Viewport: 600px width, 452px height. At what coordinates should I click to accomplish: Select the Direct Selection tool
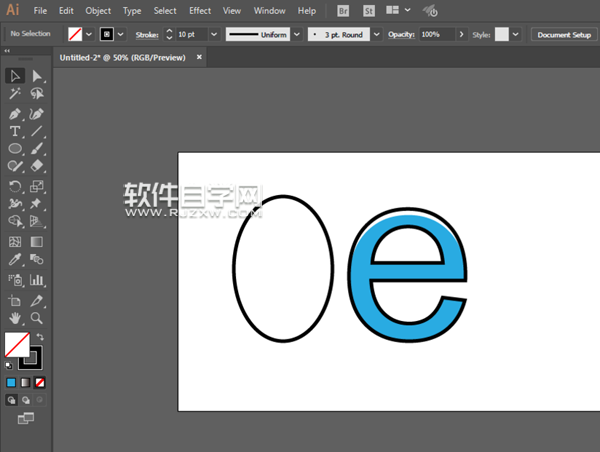37,76
